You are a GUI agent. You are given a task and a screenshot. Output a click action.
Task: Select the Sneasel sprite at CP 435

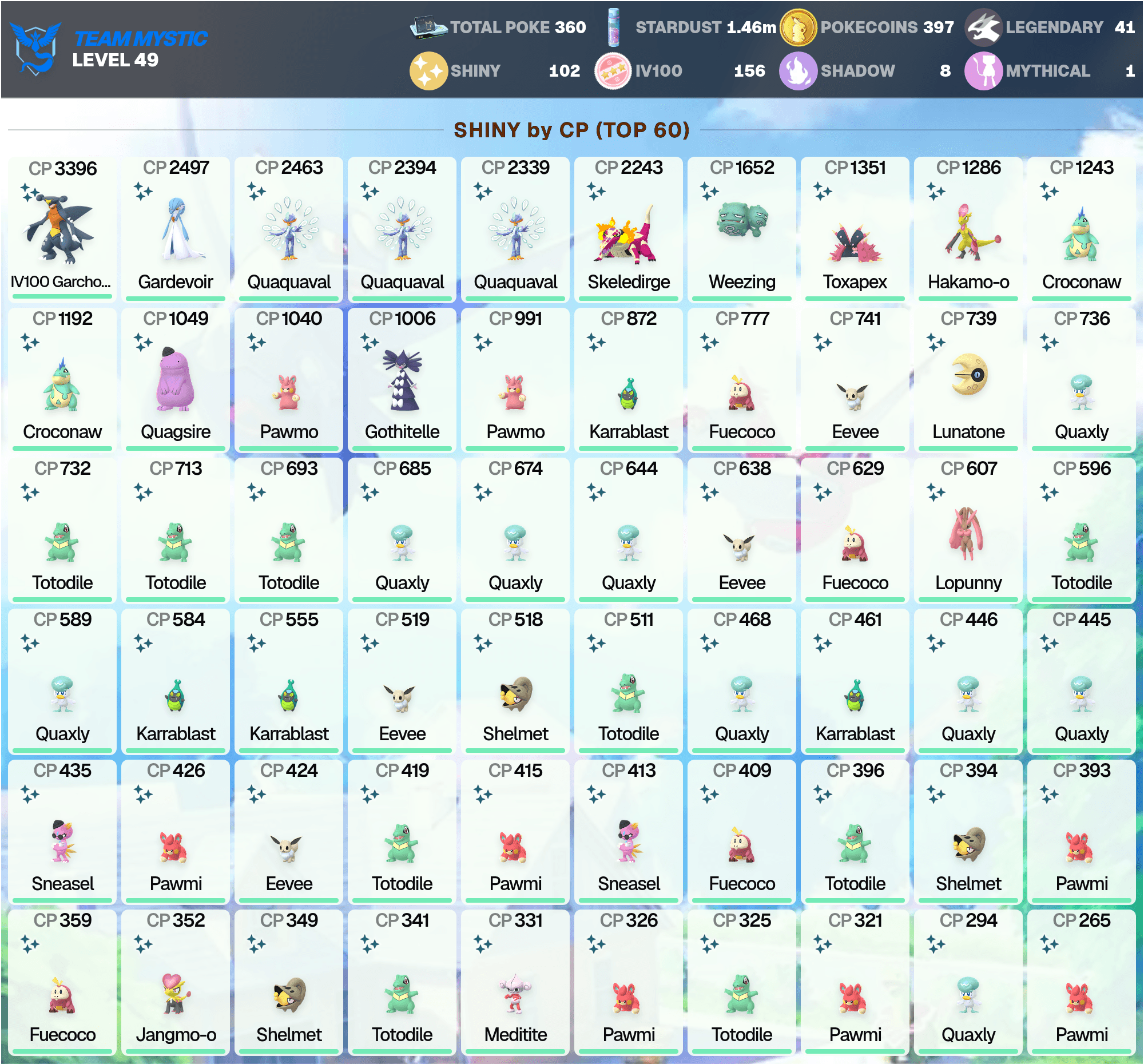click(x=62, y=841)
